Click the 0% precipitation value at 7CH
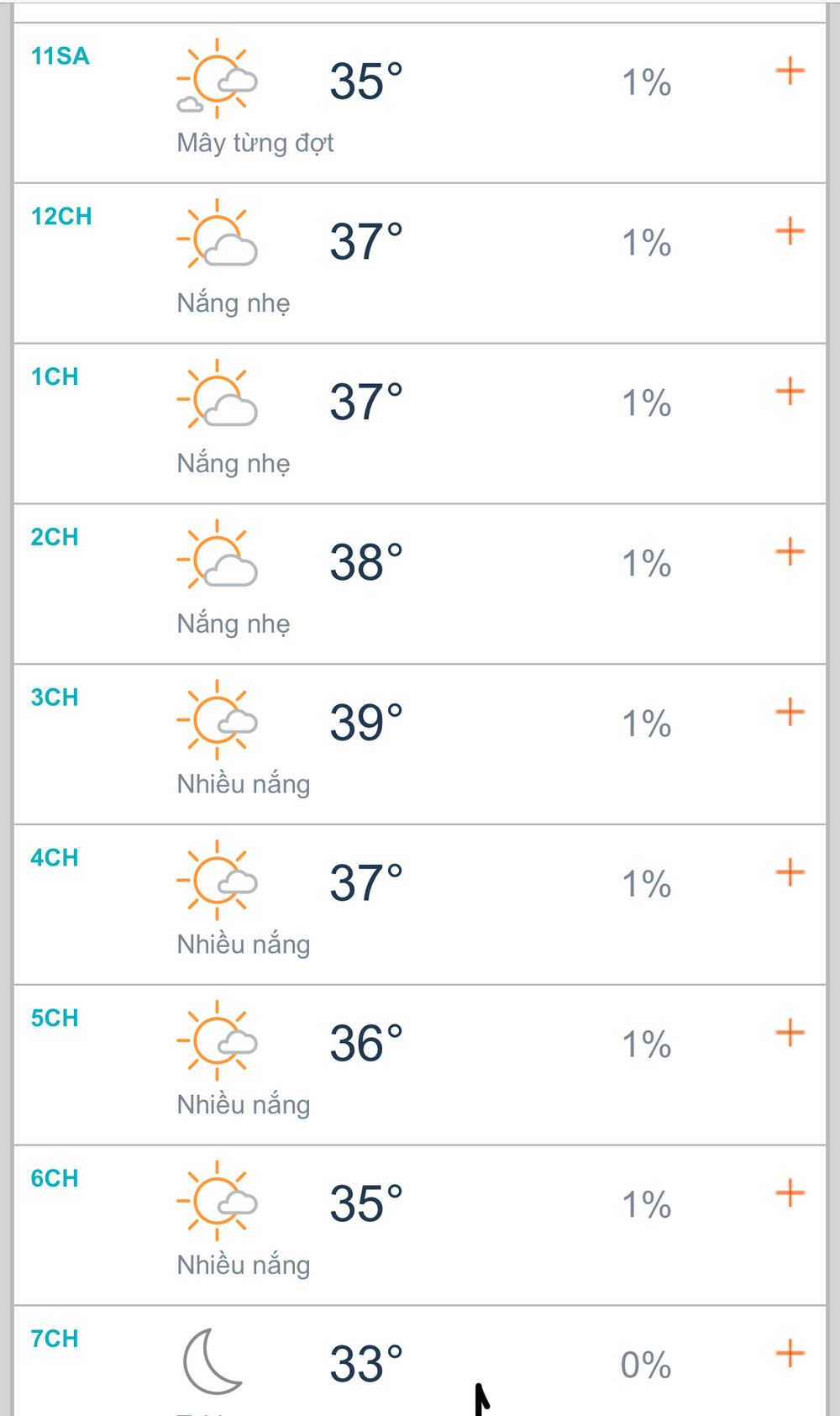840x1416 pixels. click(646, 1365)
